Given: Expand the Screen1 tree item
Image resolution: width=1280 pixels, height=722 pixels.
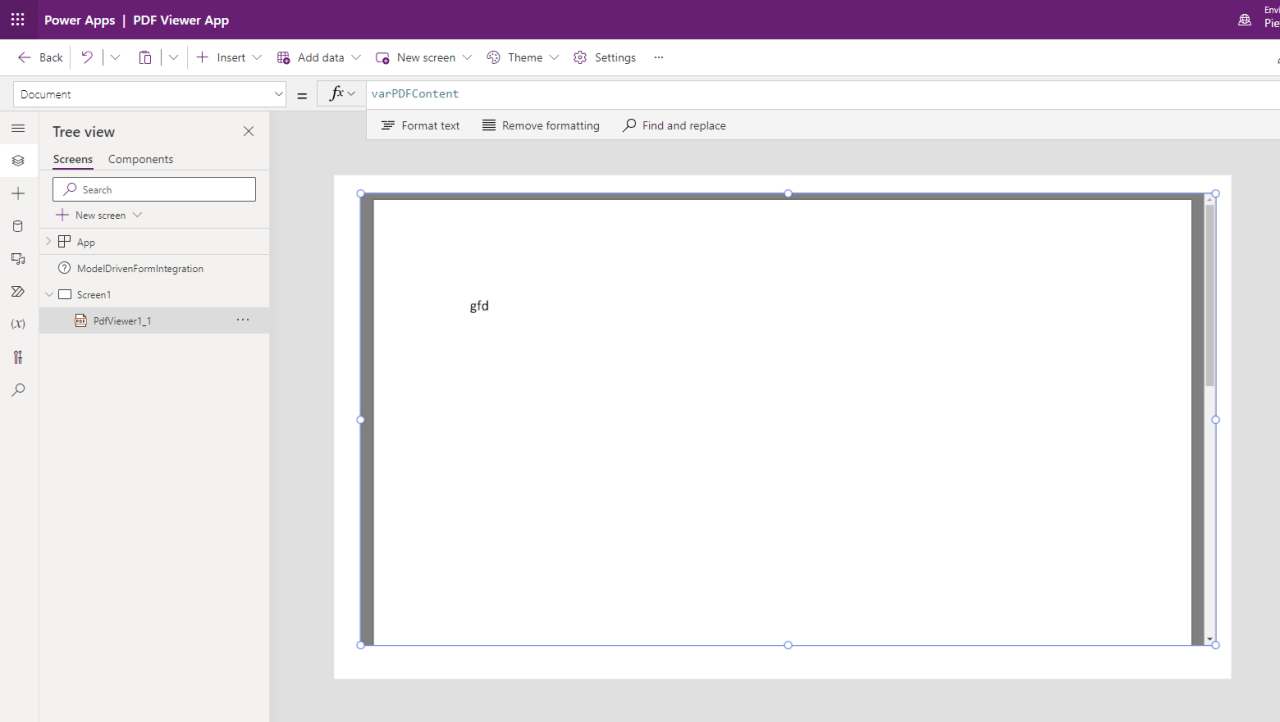Looking at the screenshot, I should pos(48,293).
